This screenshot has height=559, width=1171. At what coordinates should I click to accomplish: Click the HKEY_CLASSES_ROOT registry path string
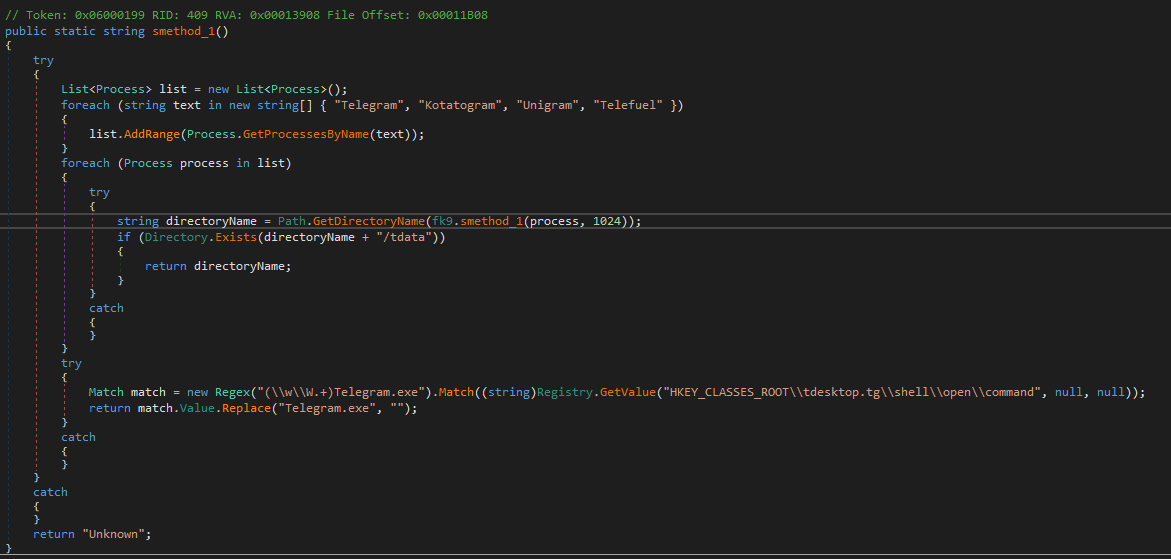pos(849,393)
